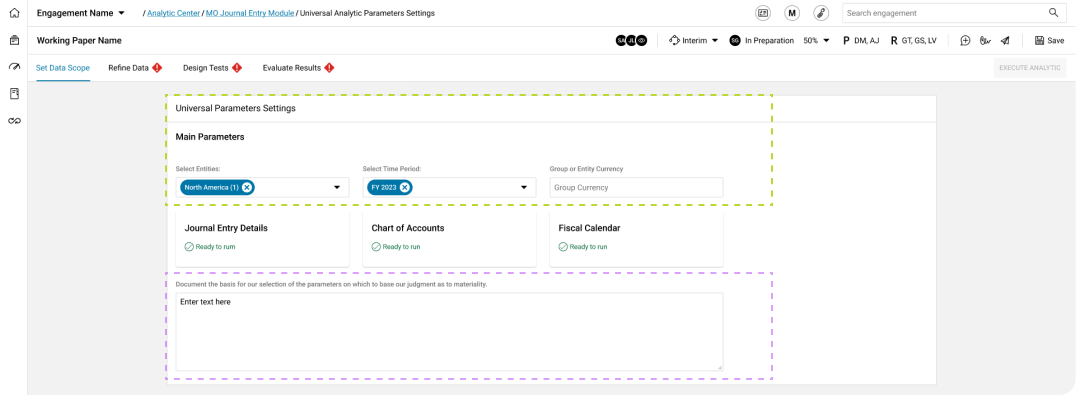Click the Group Currency input field
The image size is (1076, 395).
[x=636, y=187]
